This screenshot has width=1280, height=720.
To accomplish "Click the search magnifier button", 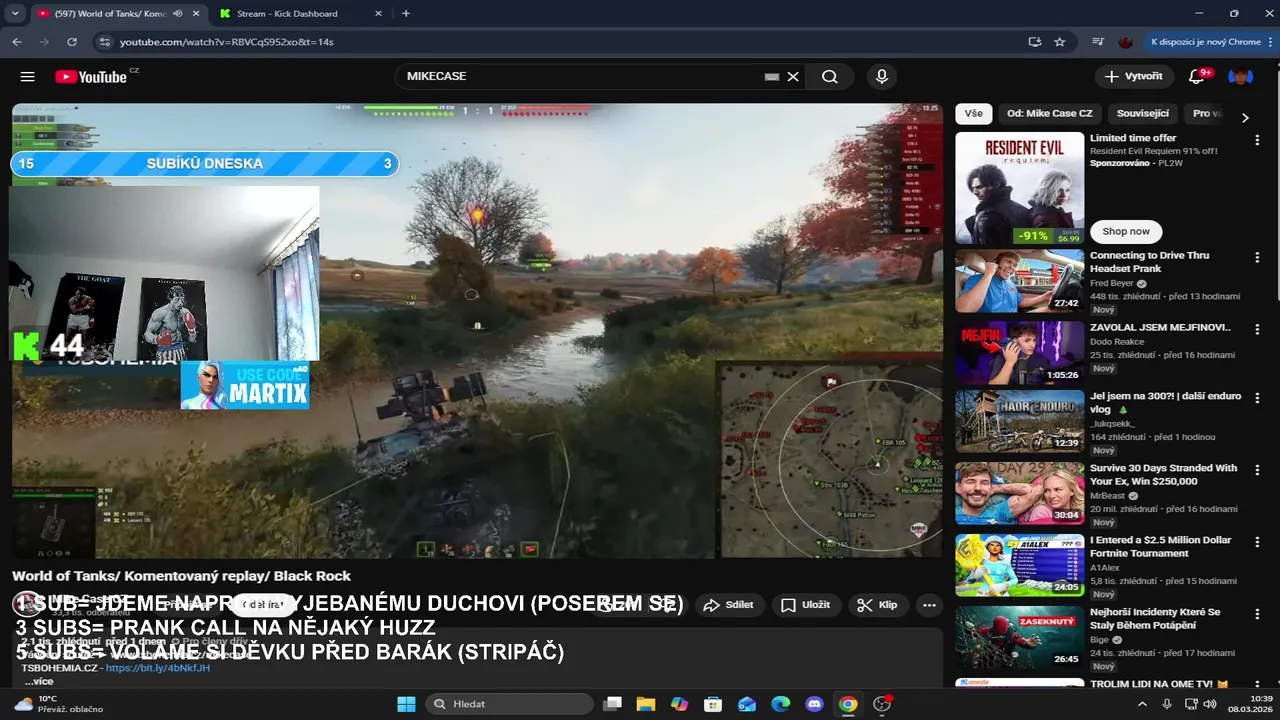I will click(x=830, y=77).
